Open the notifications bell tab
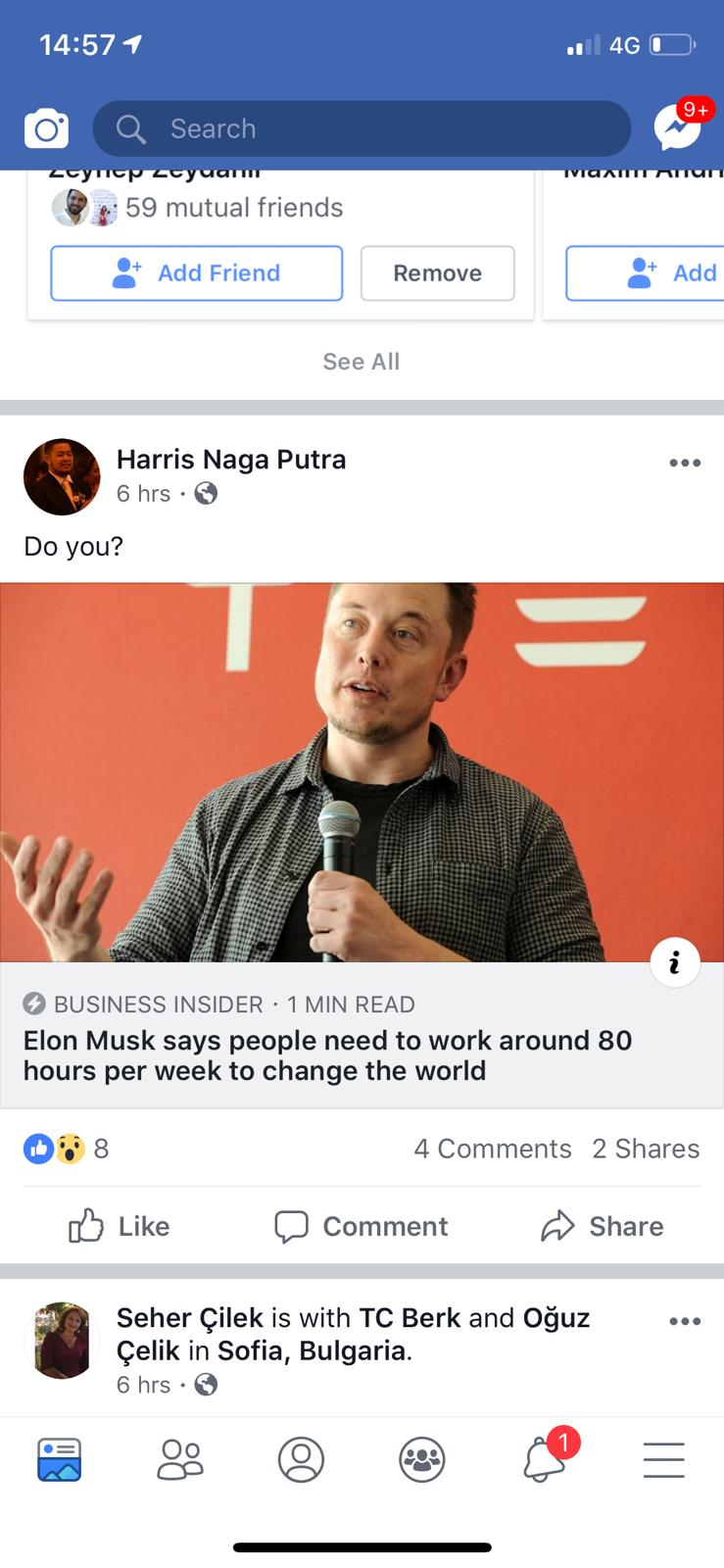724x1568 pixels. click(x=544, y=1459)
